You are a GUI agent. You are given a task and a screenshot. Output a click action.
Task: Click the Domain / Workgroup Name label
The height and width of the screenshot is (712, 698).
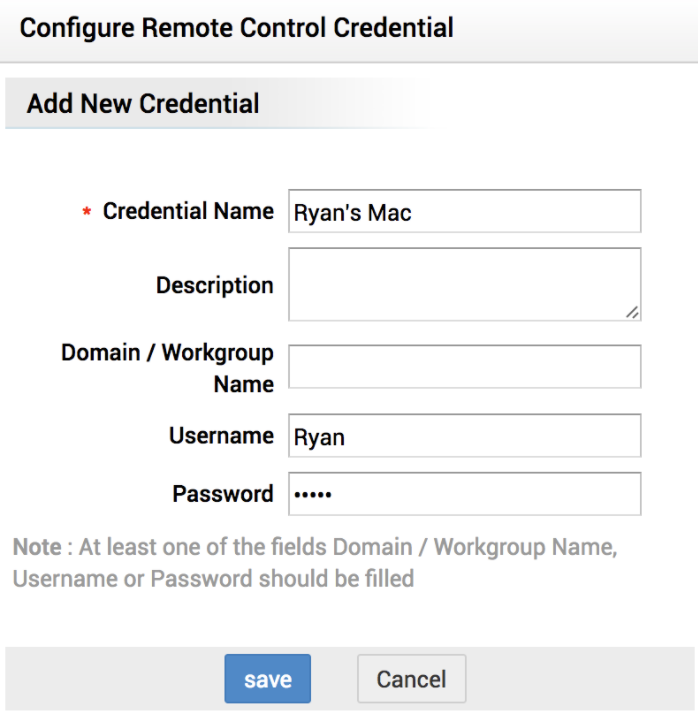pyautogui.click(x=167, y=368)
